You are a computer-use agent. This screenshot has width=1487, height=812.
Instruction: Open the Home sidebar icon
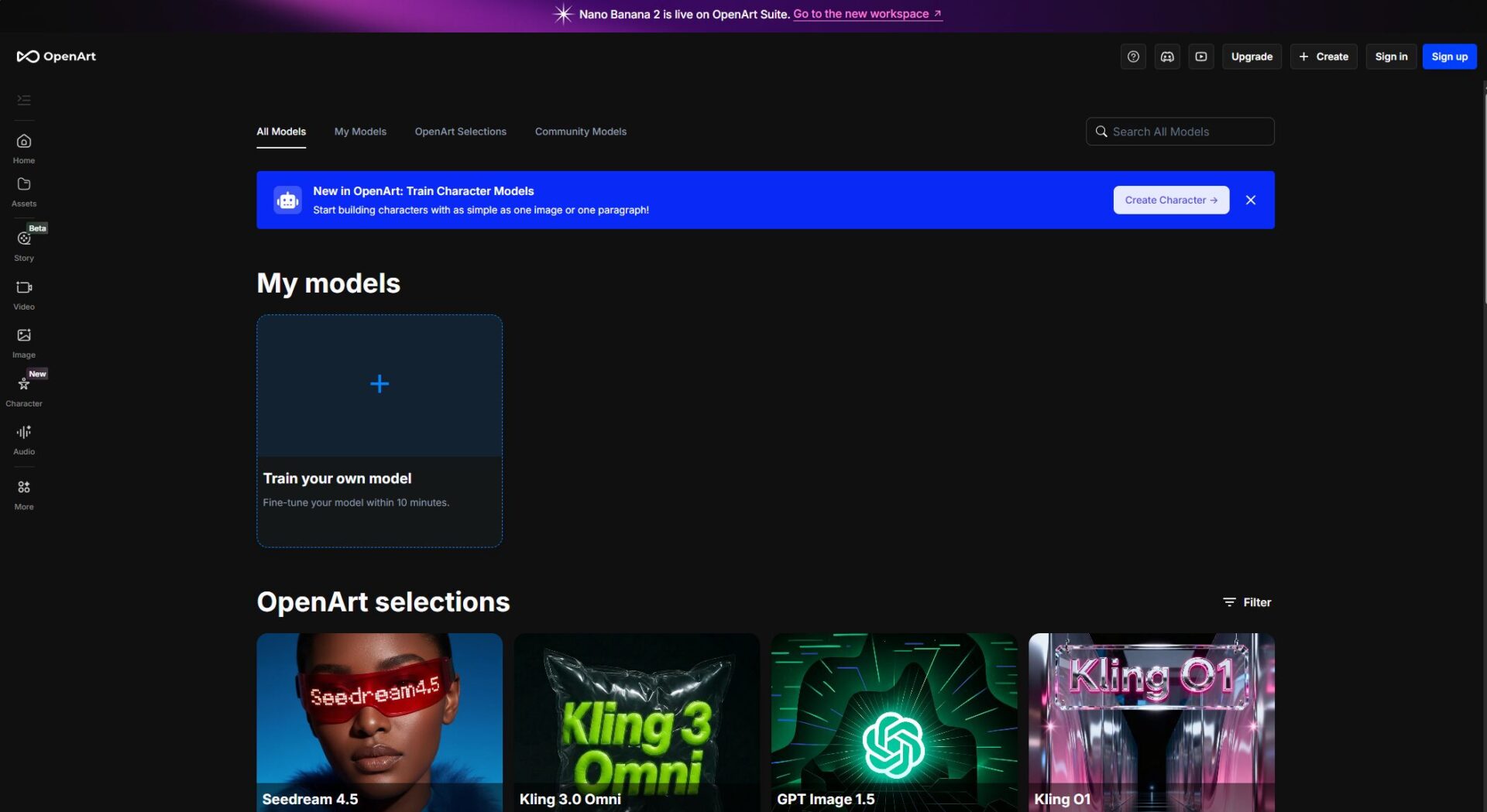click(x=24, y=142)
